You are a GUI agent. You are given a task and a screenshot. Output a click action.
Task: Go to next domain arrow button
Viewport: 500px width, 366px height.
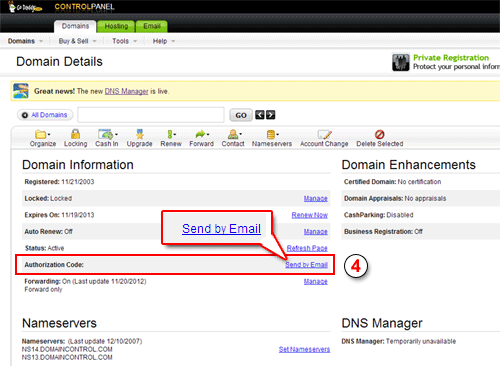click(x=271, y=115)
